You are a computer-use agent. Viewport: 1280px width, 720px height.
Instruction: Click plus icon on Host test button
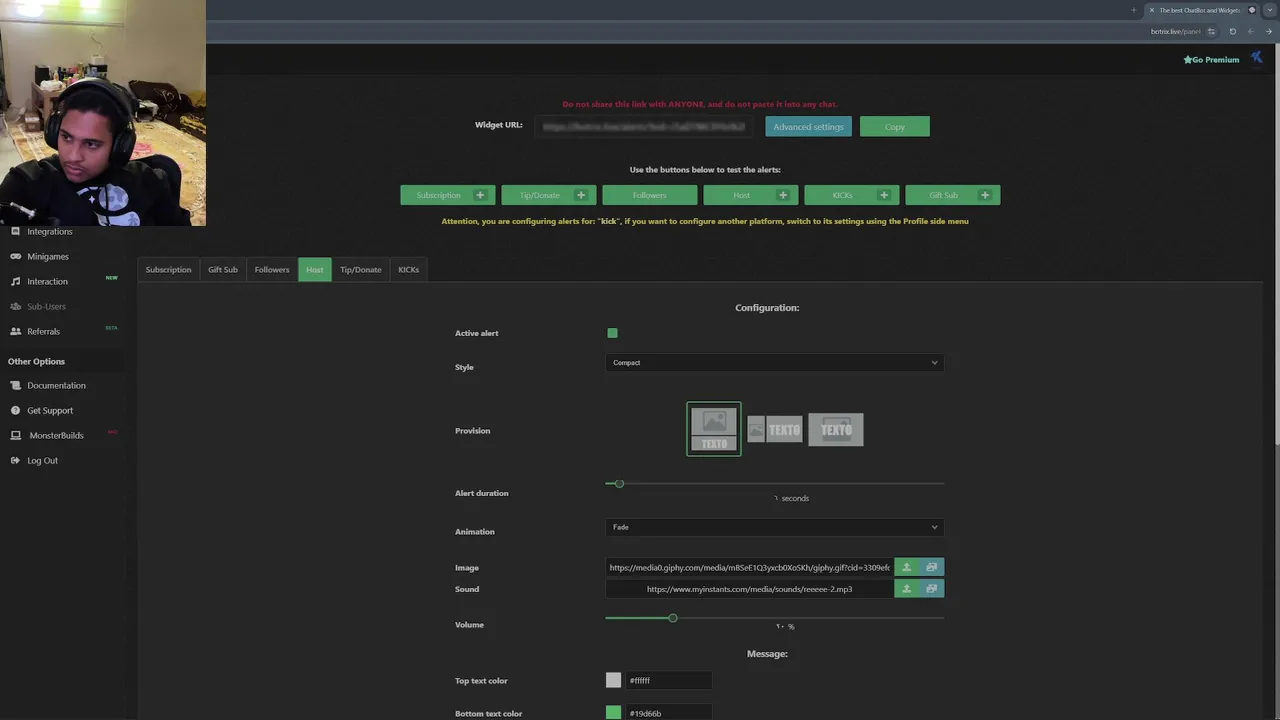tap(783, 195)
